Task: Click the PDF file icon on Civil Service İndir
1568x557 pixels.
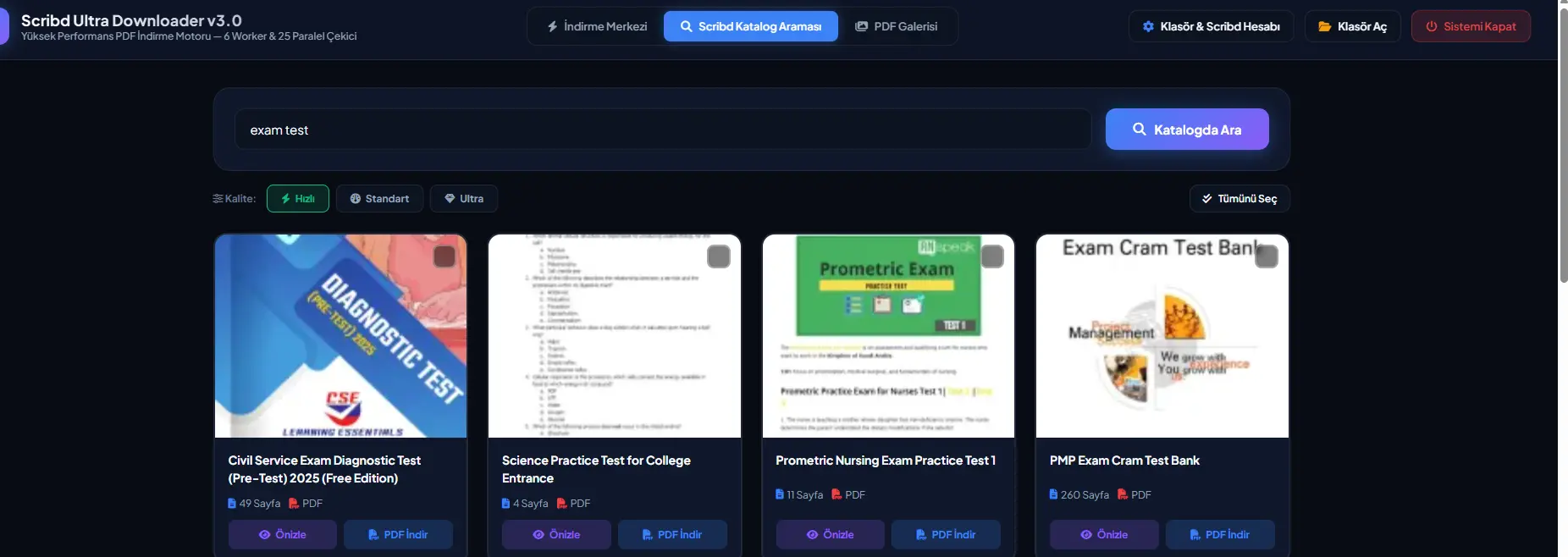Action: (373, 534)
